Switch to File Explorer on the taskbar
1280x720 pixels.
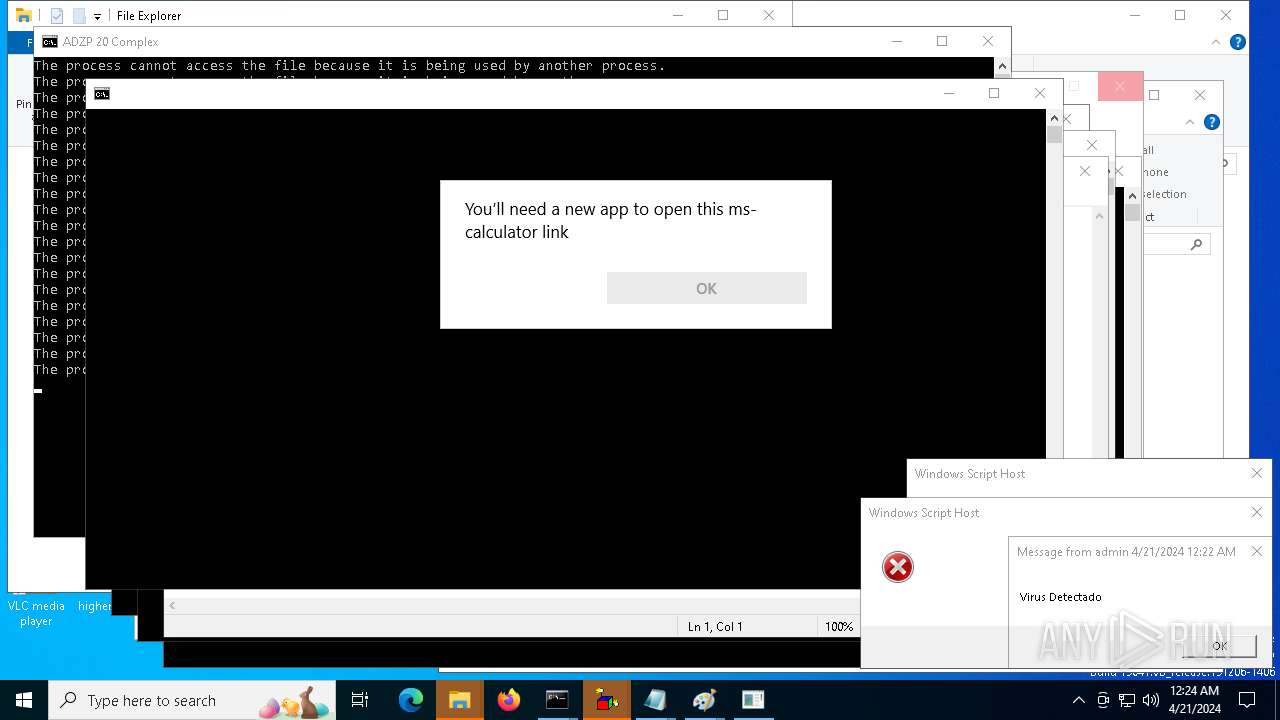click(459, 700)
